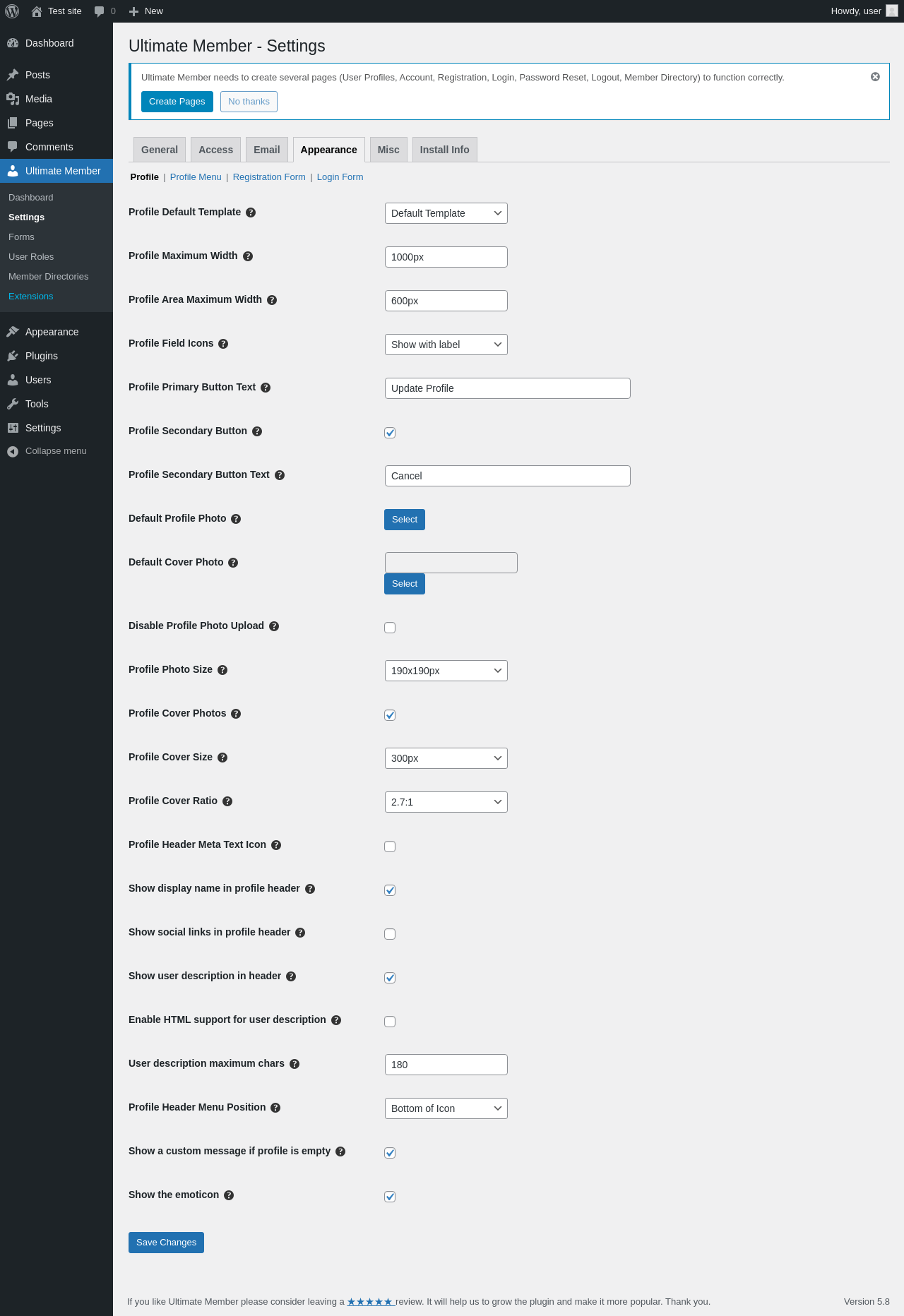
Task: Click help icon for Show social links setting
Action: click(300, 933)
